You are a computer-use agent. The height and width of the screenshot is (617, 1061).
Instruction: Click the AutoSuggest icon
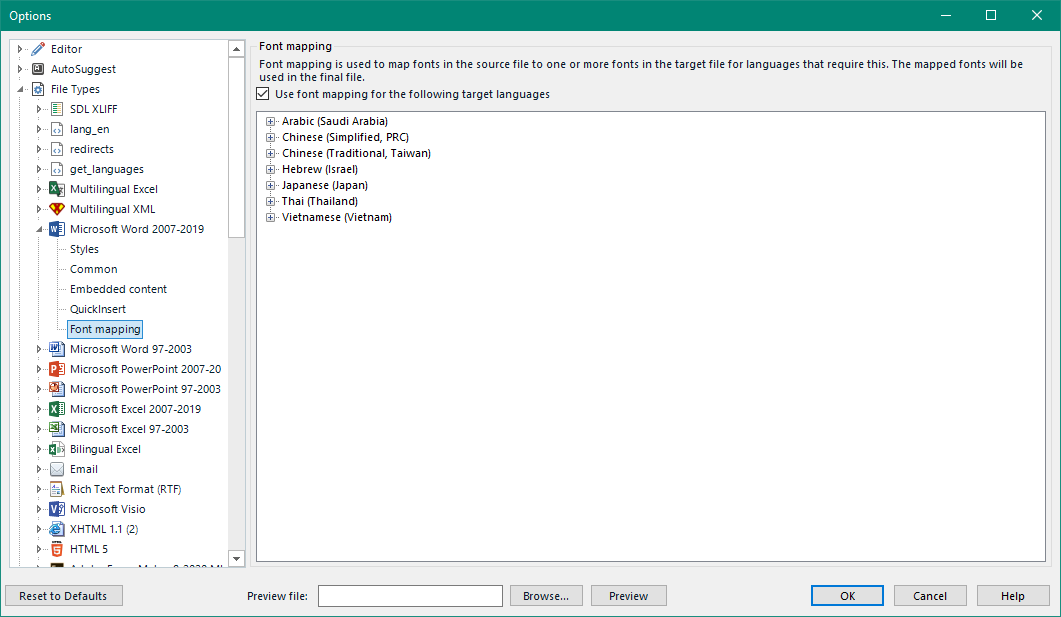tap(39, 69)
